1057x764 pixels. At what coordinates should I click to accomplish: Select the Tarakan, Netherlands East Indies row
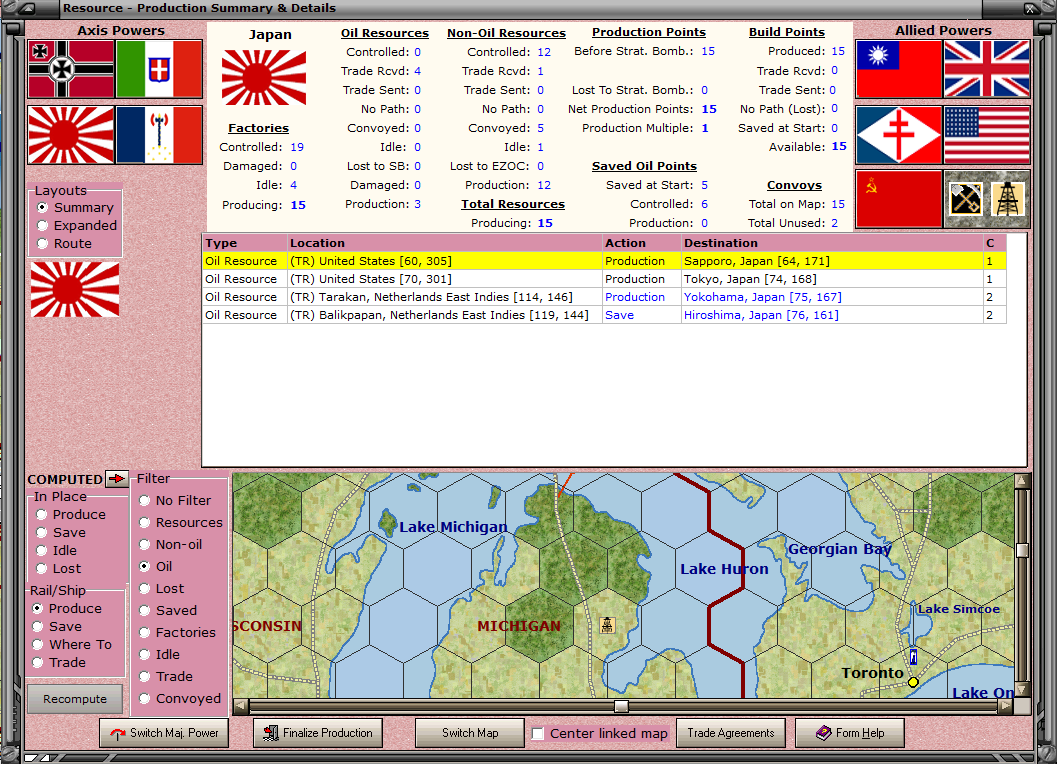pos(605,297)
